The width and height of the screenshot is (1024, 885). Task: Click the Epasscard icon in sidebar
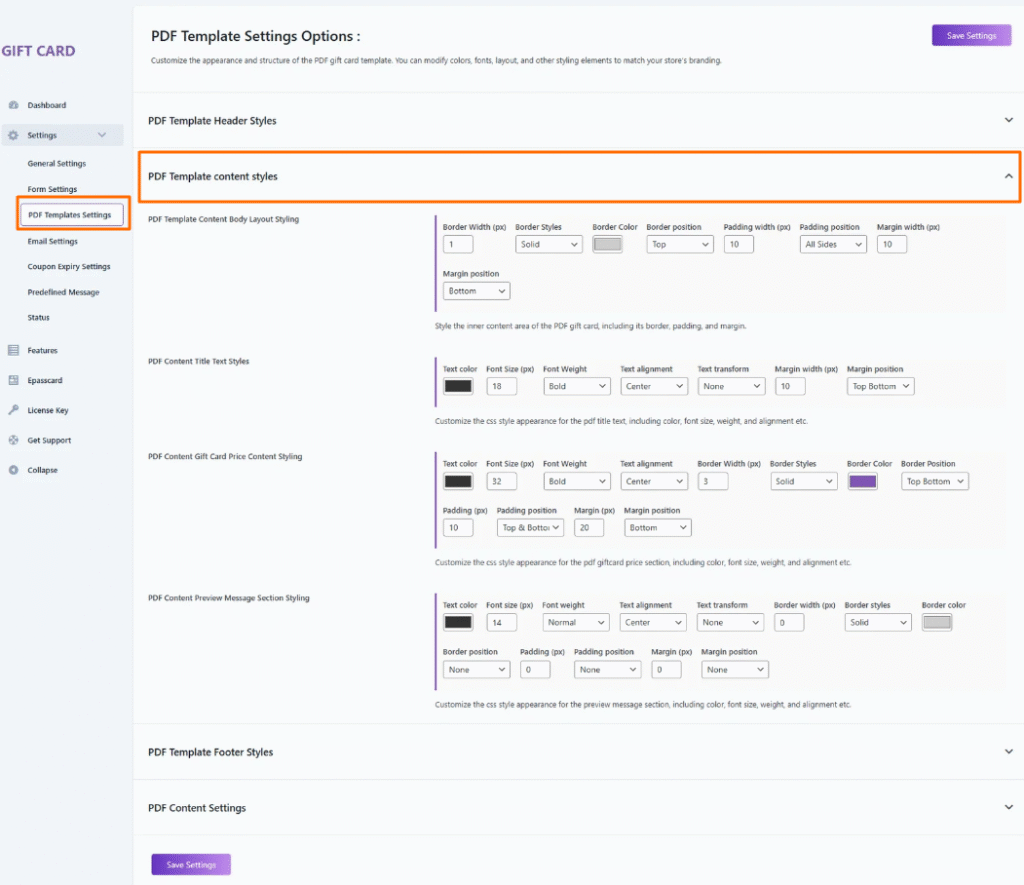click(x=13, y=380)
